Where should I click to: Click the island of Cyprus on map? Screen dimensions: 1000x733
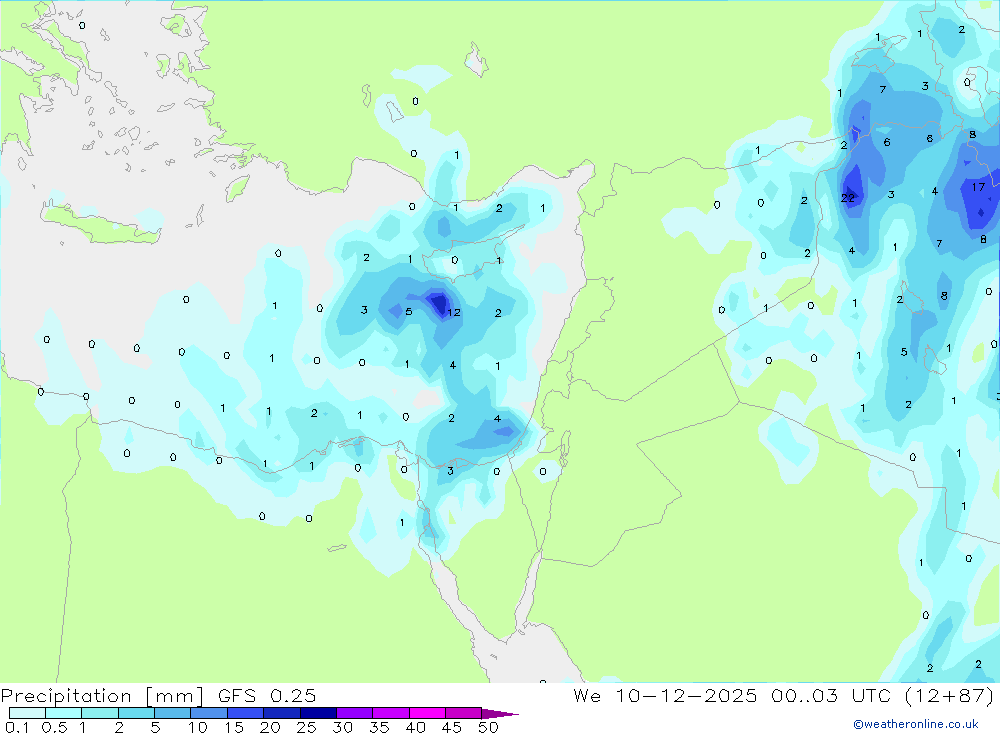click(473, 254)
